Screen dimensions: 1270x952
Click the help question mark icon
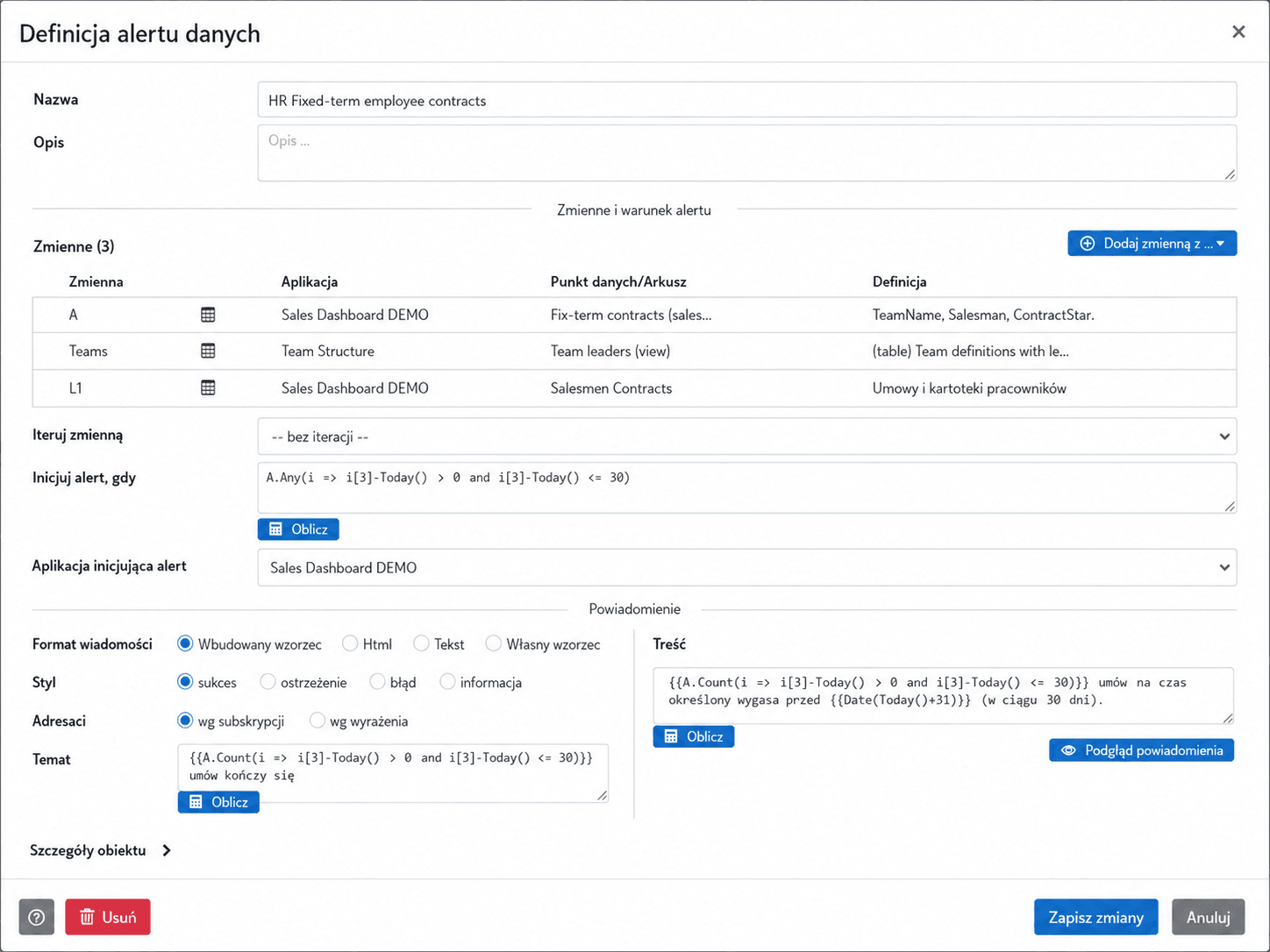point(37,917)
